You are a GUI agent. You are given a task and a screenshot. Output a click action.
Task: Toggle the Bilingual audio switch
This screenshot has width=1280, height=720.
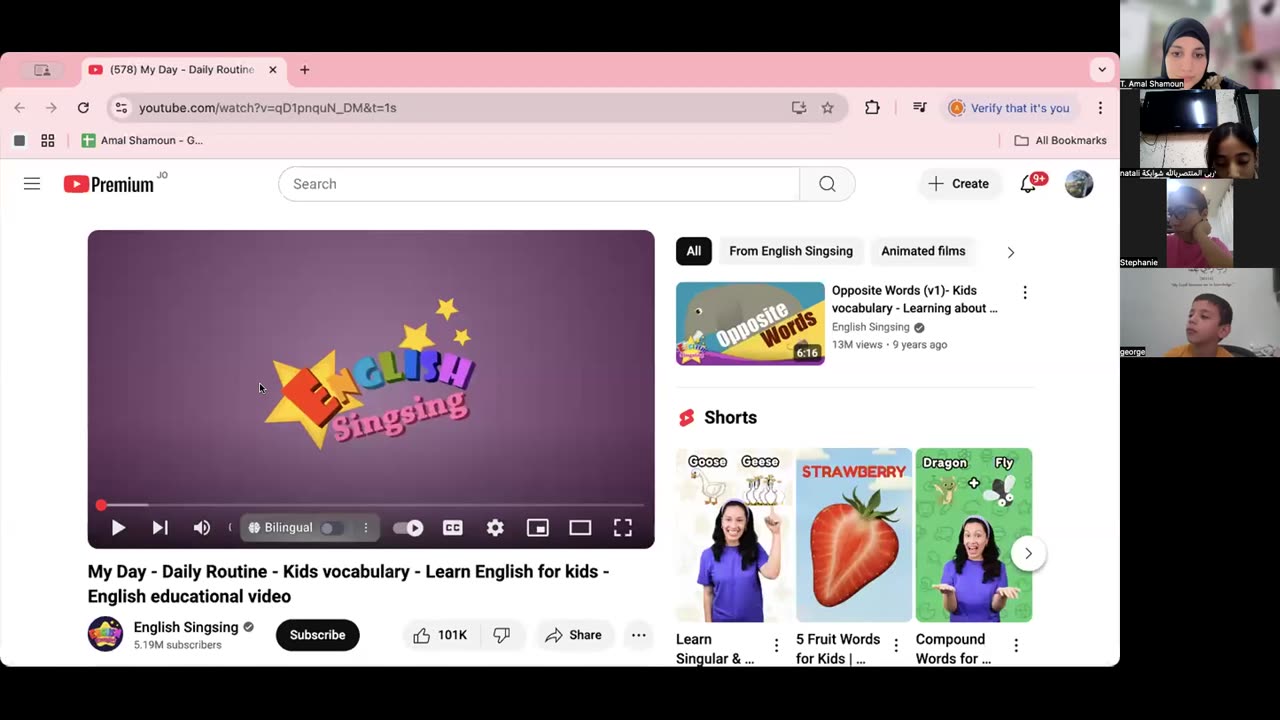coord(332,528)
